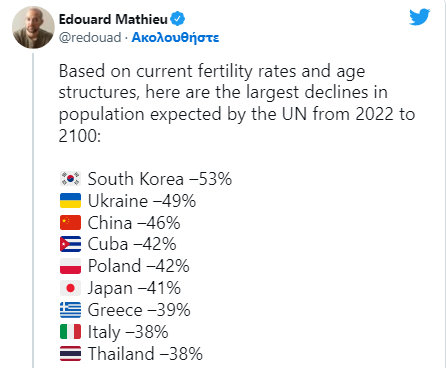Click the South Korea flag emoji
Screen dimensions: 446x368
pos(70,179)
